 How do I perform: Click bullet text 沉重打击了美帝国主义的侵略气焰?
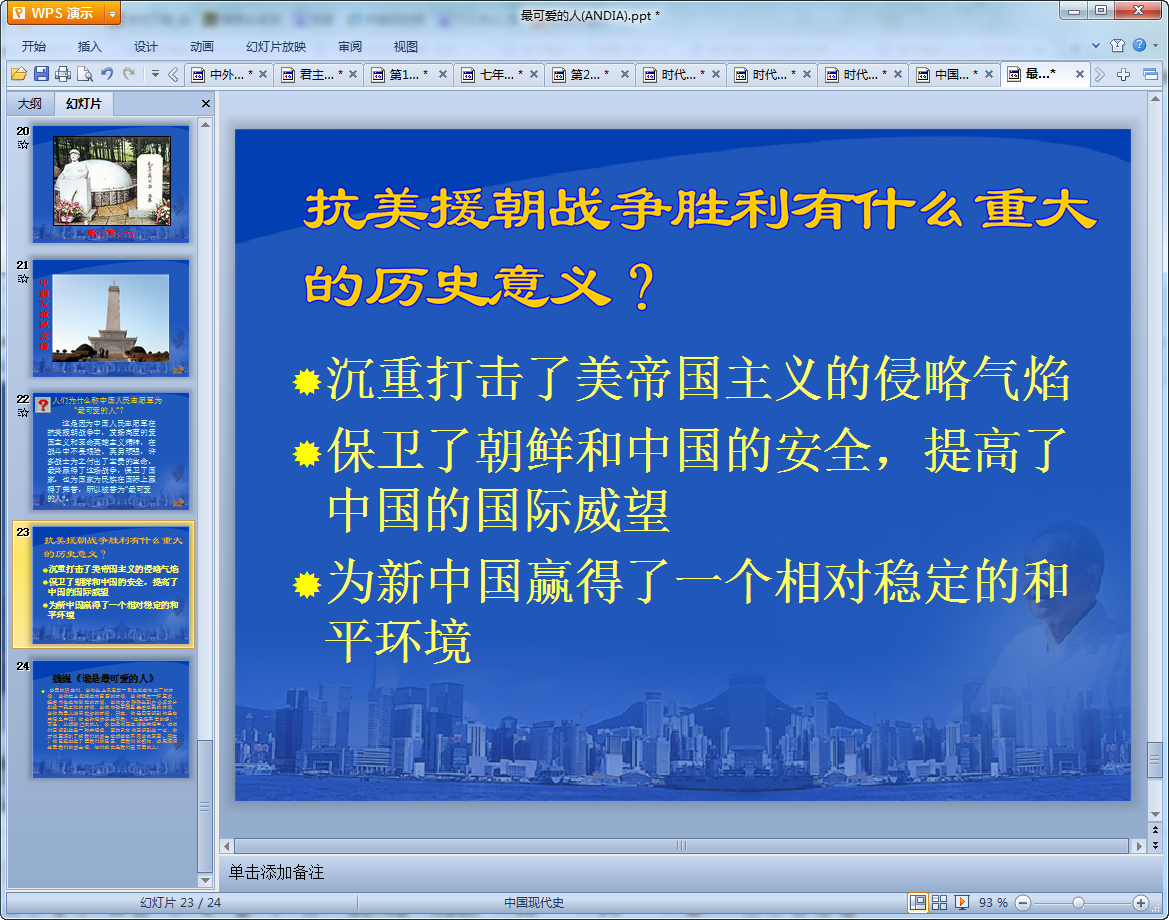699,379
